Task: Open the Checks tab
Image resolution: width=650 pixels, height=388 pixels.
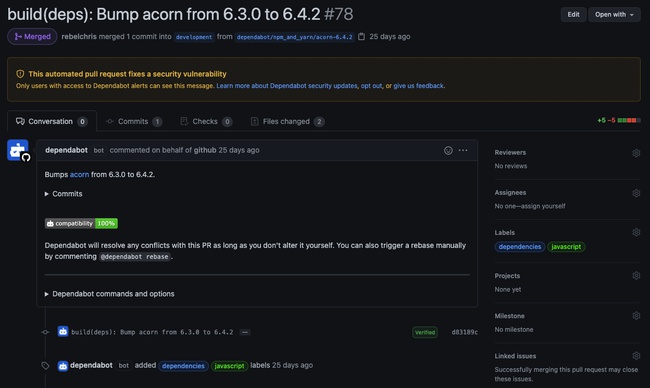Action: (x=206, y=121)
